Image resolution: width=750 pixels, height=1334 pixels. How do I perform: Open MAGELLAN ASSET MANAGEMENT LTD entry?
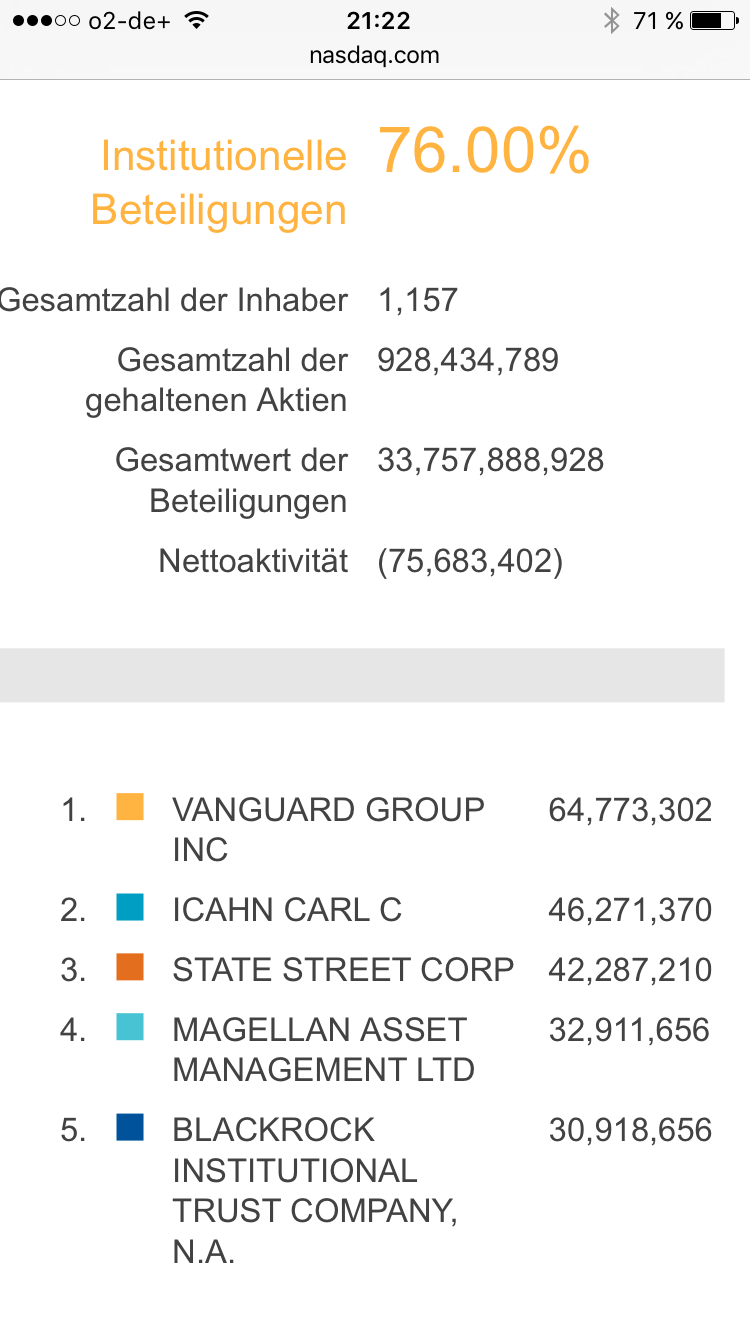(323, 1049)
